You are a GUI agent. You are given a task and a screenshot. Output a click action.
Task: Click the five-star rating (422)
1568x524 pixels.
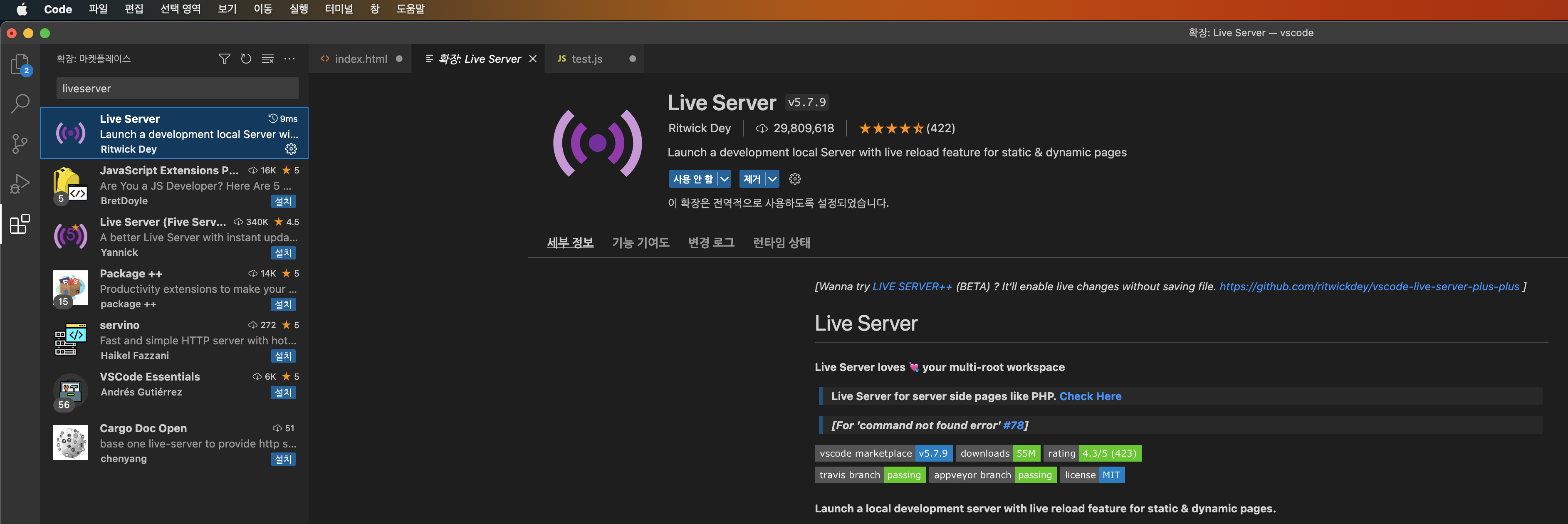pos(906,129)
